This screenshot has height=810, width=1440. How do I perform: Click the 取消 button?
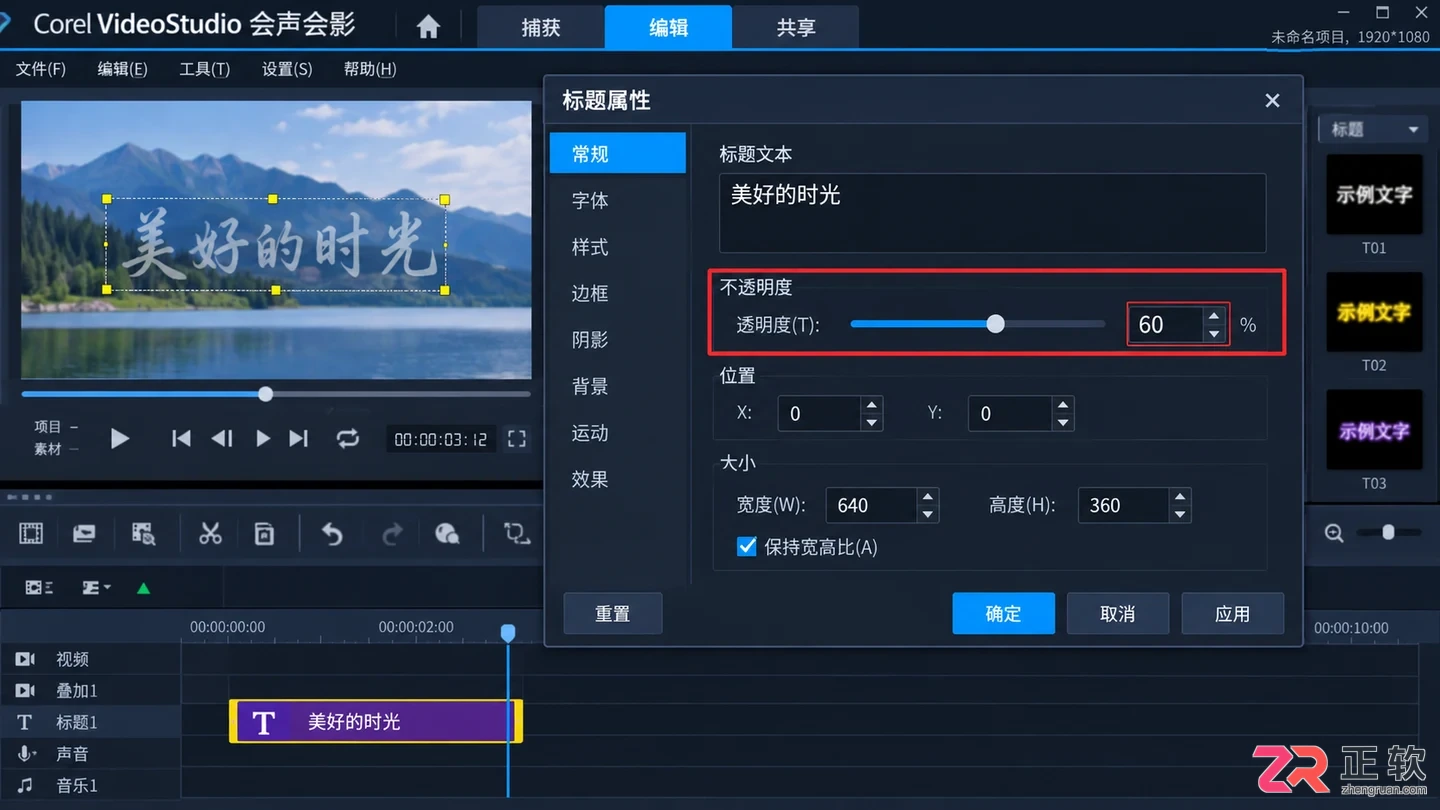1117,613
